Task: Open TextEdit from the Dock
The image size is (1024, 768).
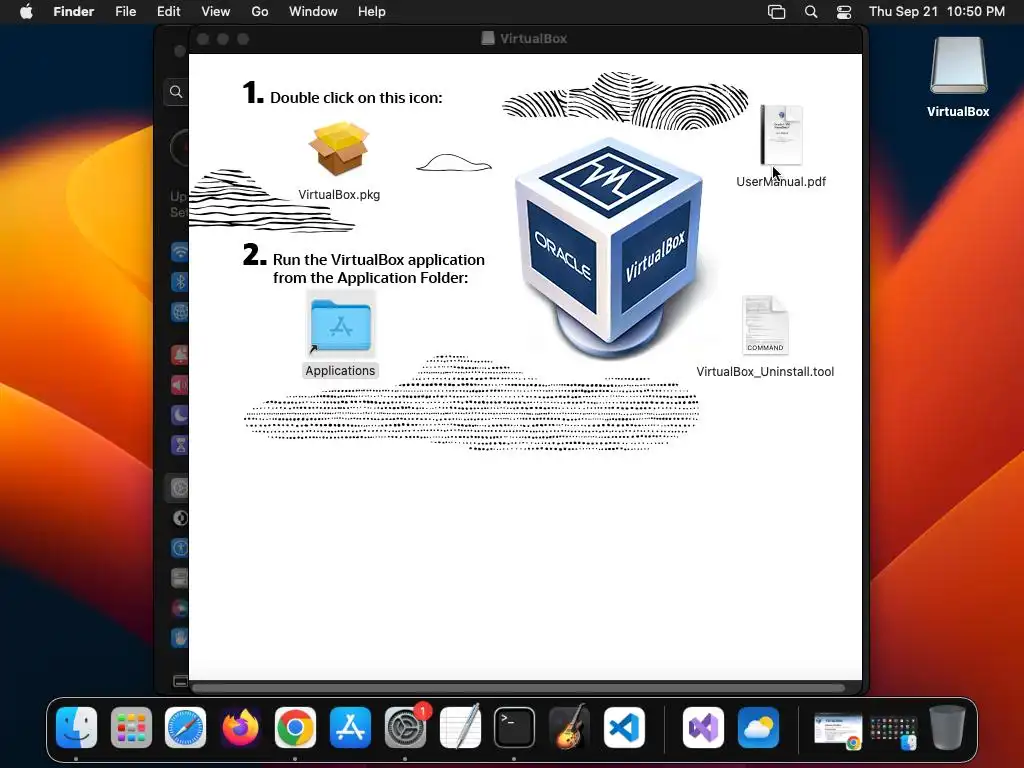Action: [460, 728]
